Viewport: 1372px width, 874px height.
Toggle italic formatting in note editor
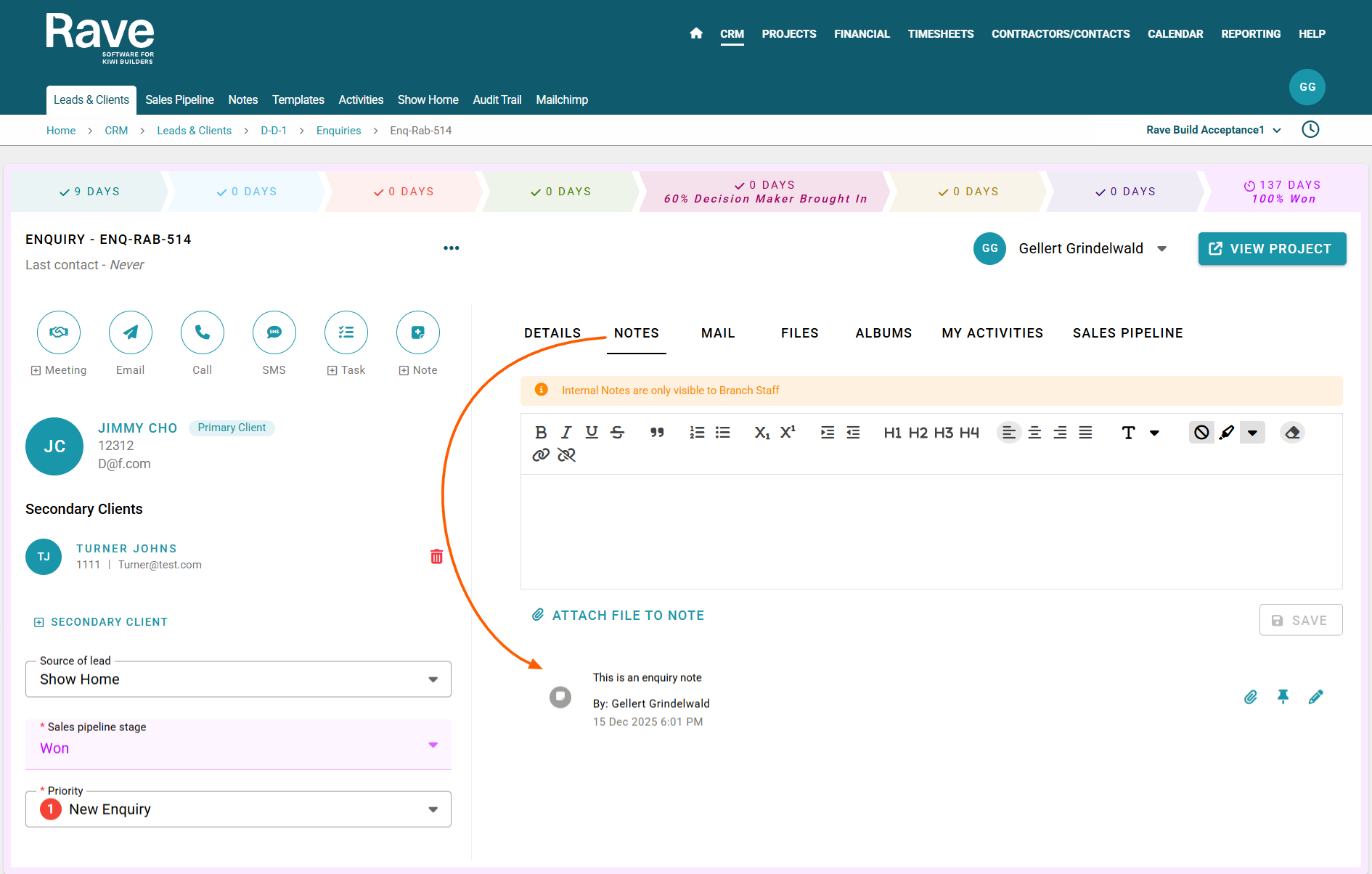(x=566, y=433)
